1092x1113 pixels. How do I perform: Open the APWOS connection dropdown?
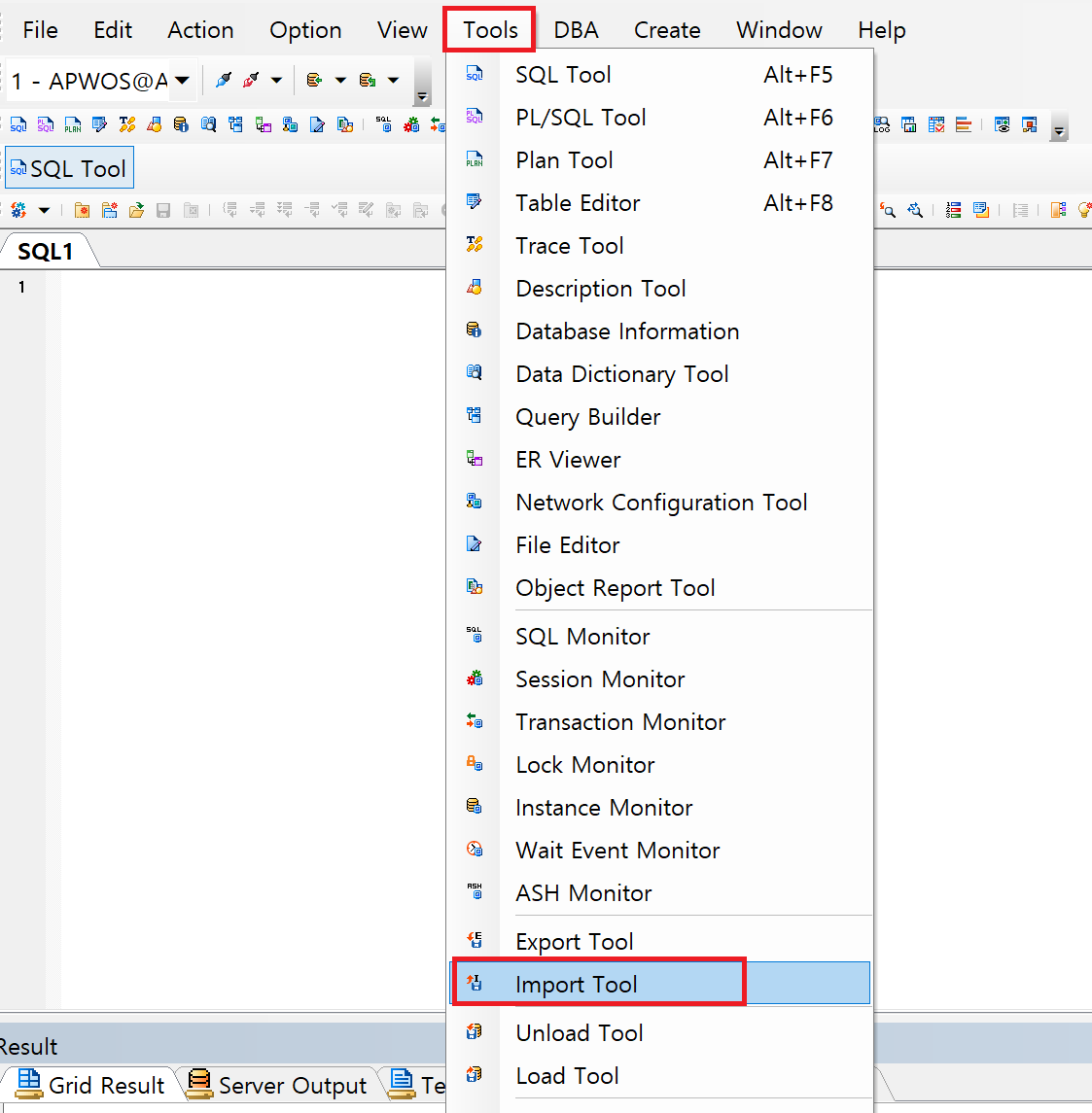(x=183, y=81)
